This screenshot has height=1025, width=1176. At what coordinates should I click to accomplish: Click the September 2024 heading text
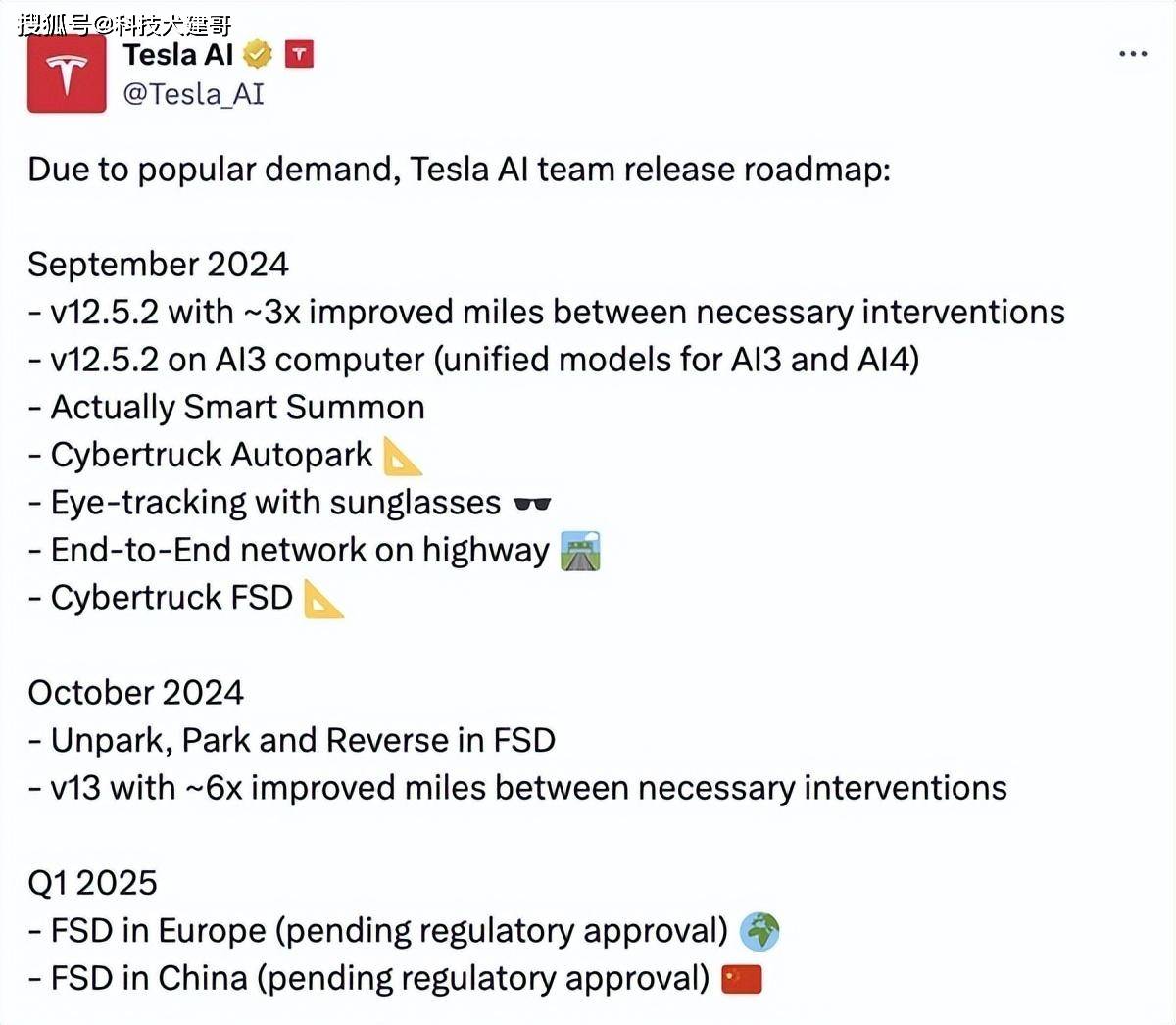click(158, 265)
